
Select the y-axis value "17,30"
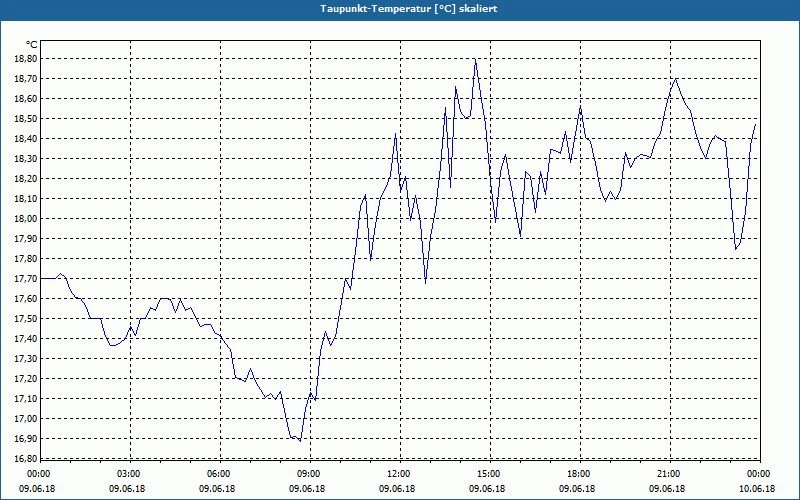point(26,359)
